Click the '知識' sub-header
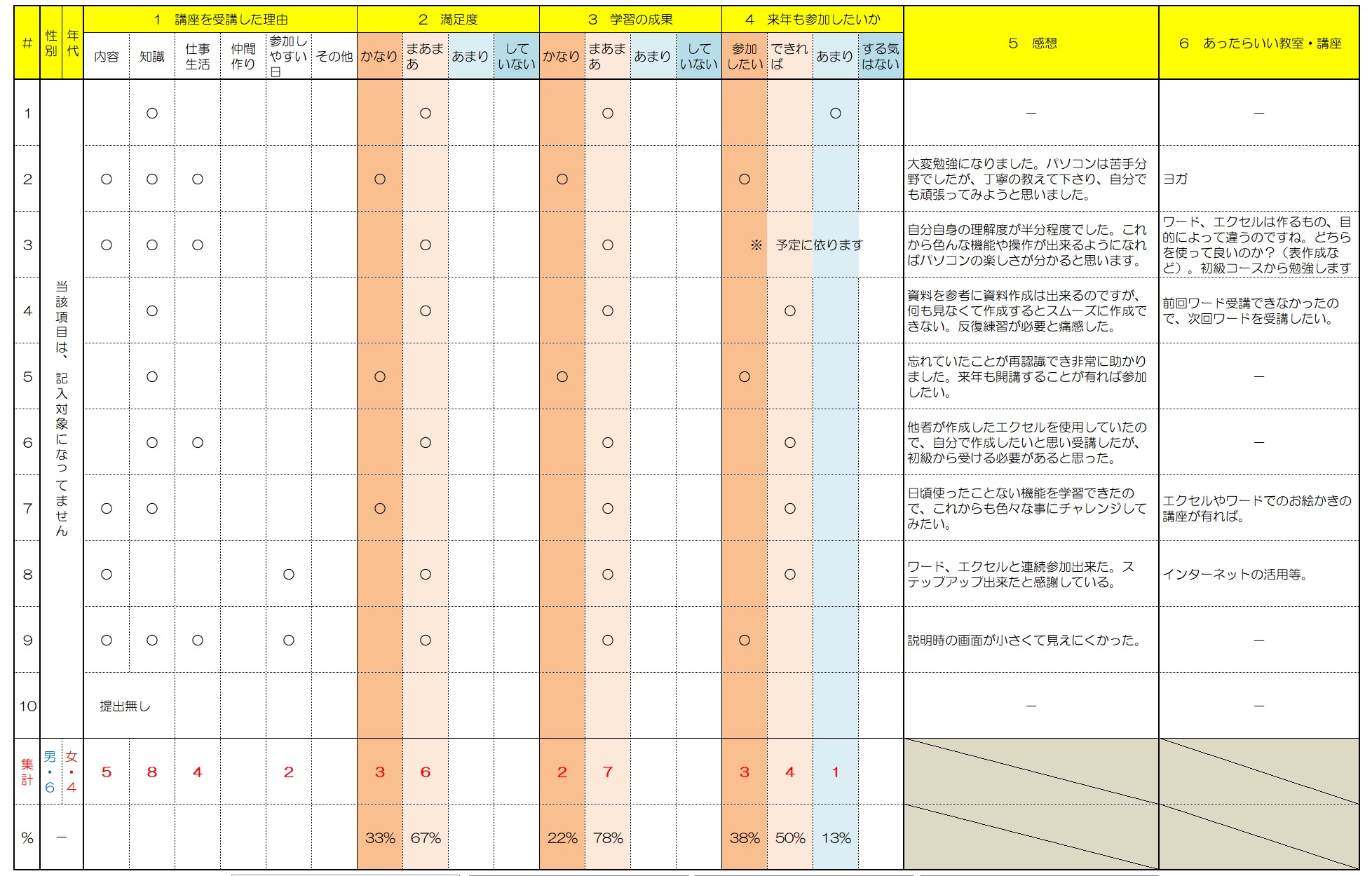1372x876 pixels. (x=152, y=56)
